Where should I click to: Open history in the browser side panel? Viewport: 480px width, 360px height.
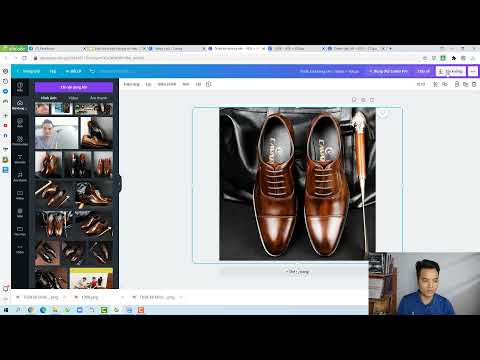(x=5, y=81)
